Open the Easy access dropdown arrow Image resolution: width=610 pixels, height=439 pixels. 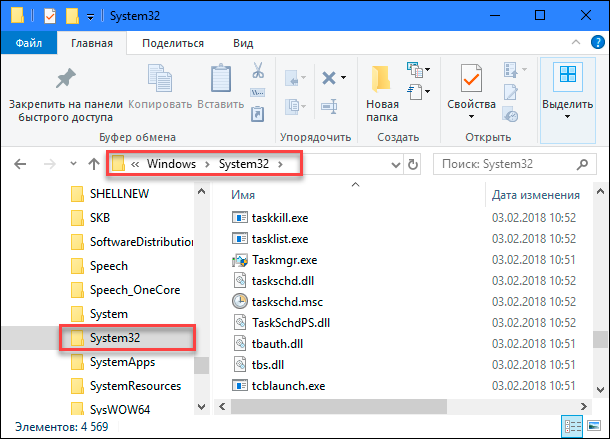pos(428,92)
